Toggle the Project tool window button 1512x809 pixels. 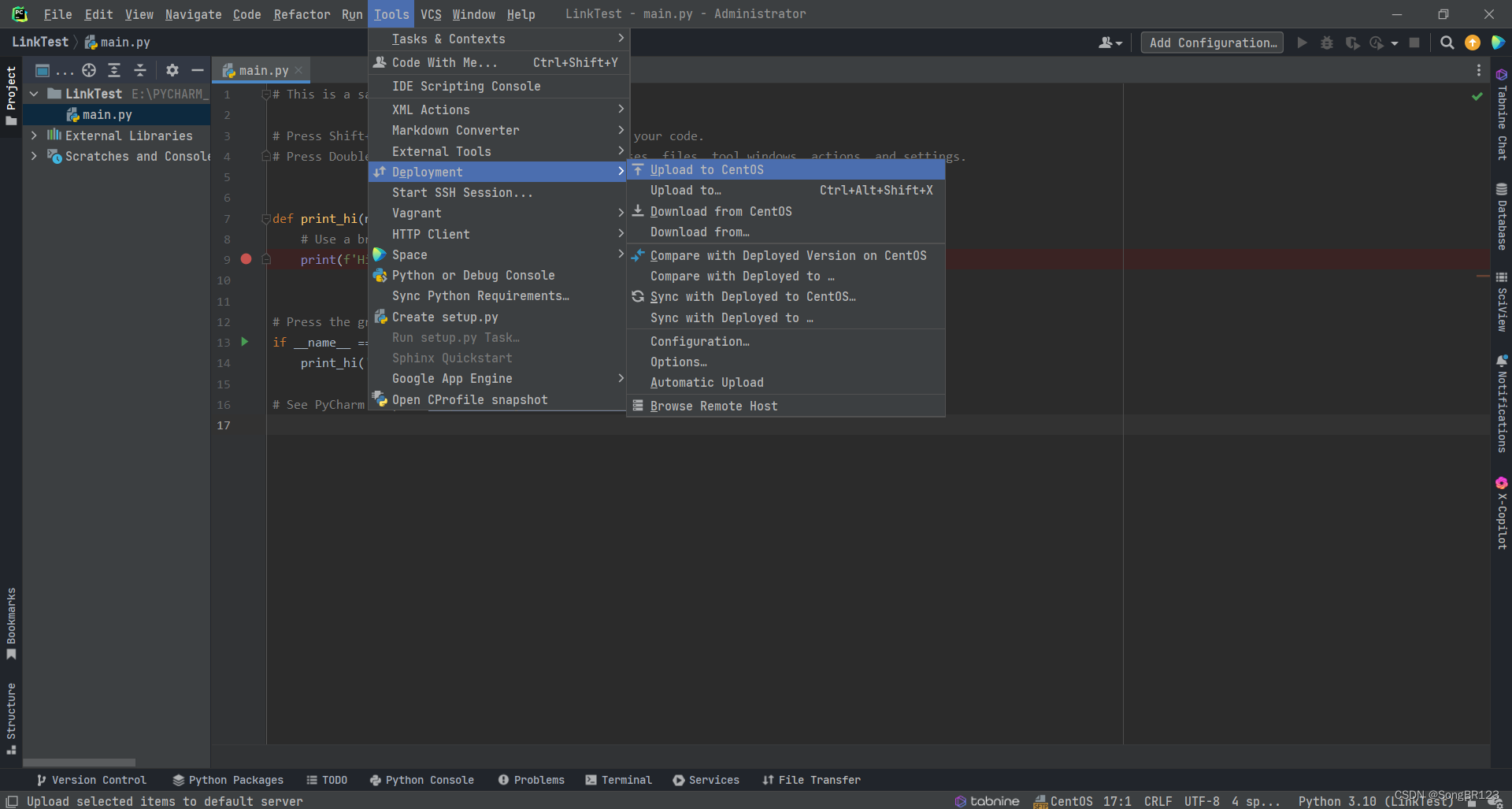tap(11, 95)
